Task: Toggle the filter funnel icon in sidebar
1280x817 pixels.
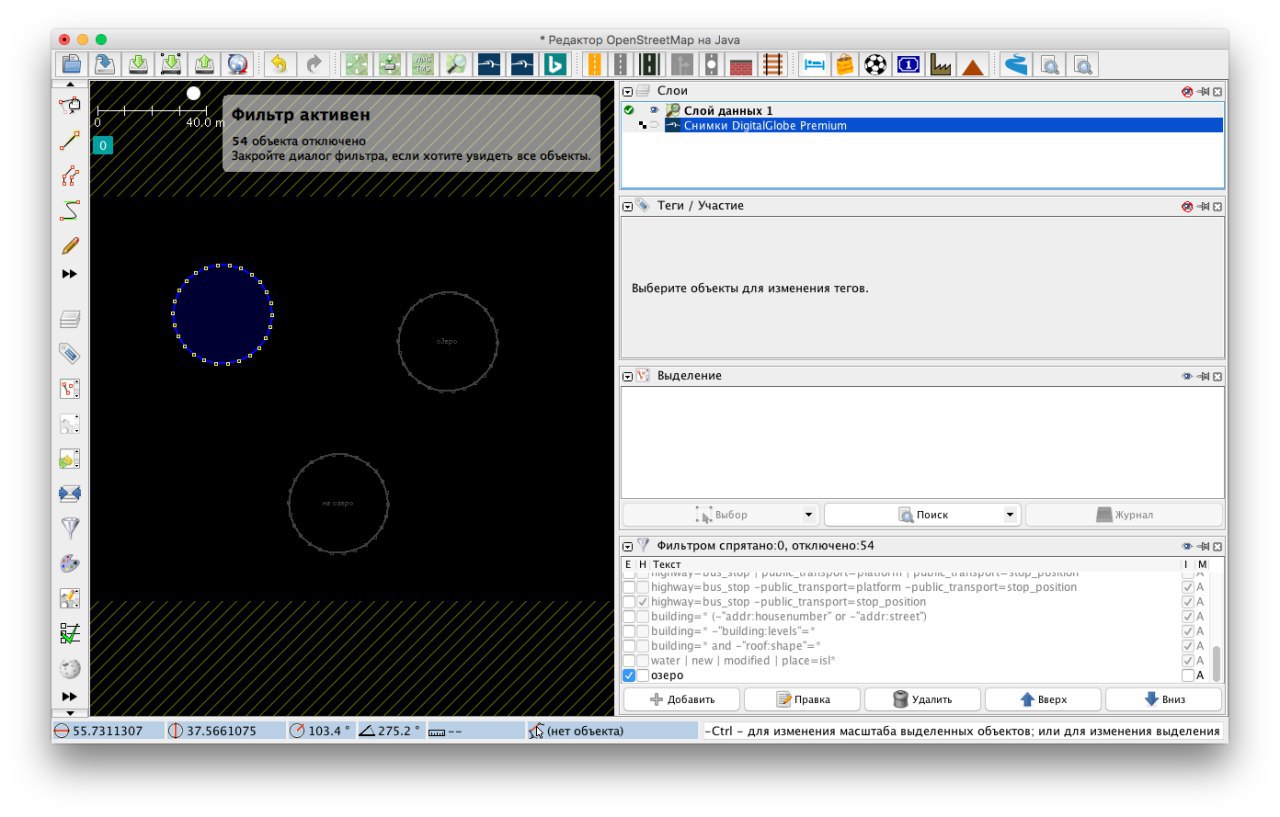Action: [70, 528]
